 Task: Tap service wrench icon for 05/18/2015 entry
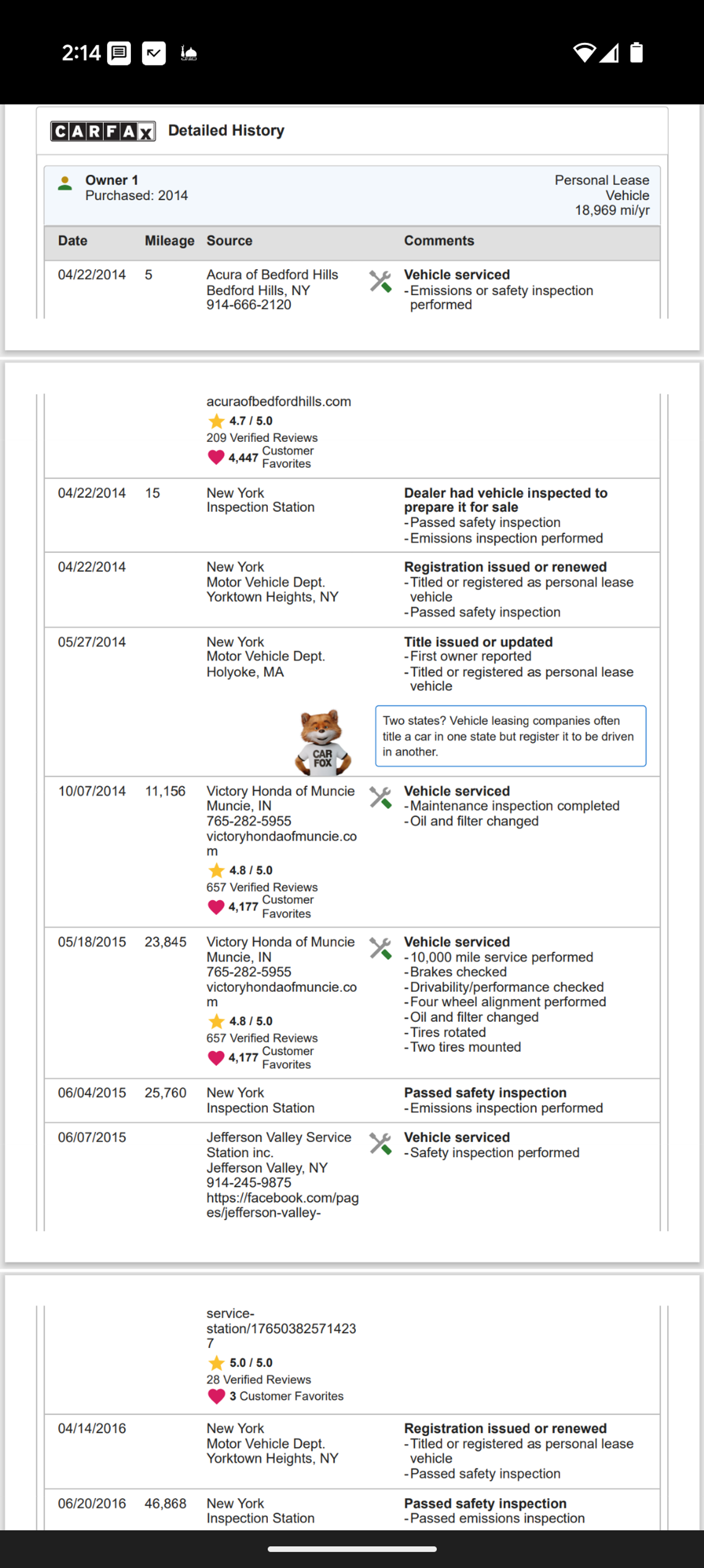[x=380, y=949]
